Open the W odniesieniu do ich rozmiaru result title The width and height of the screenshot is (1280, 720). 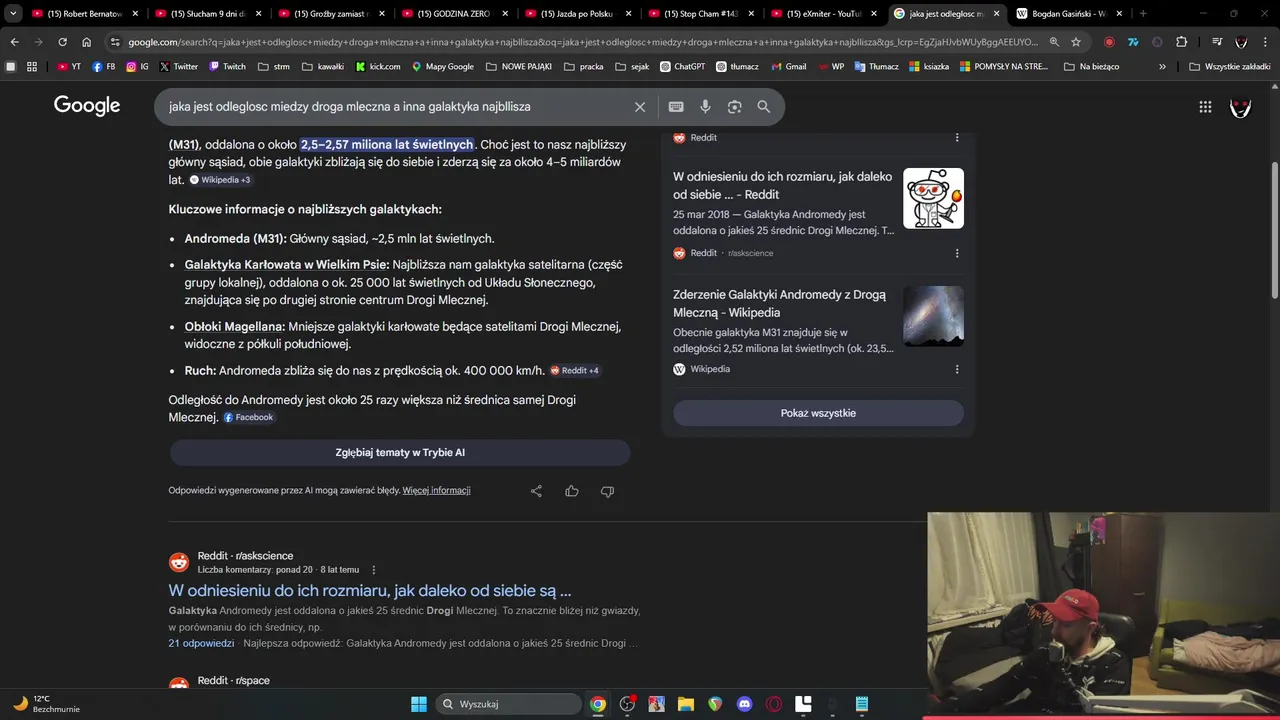click(370, 590)
